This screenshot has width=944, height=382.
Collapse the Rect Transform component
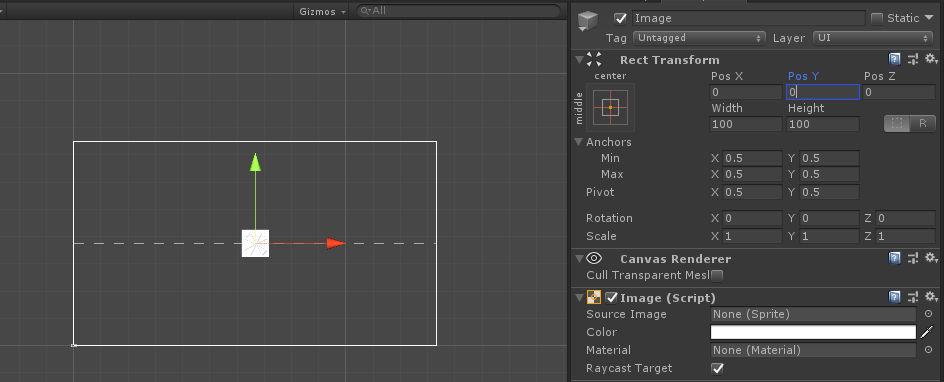(579, 60)
